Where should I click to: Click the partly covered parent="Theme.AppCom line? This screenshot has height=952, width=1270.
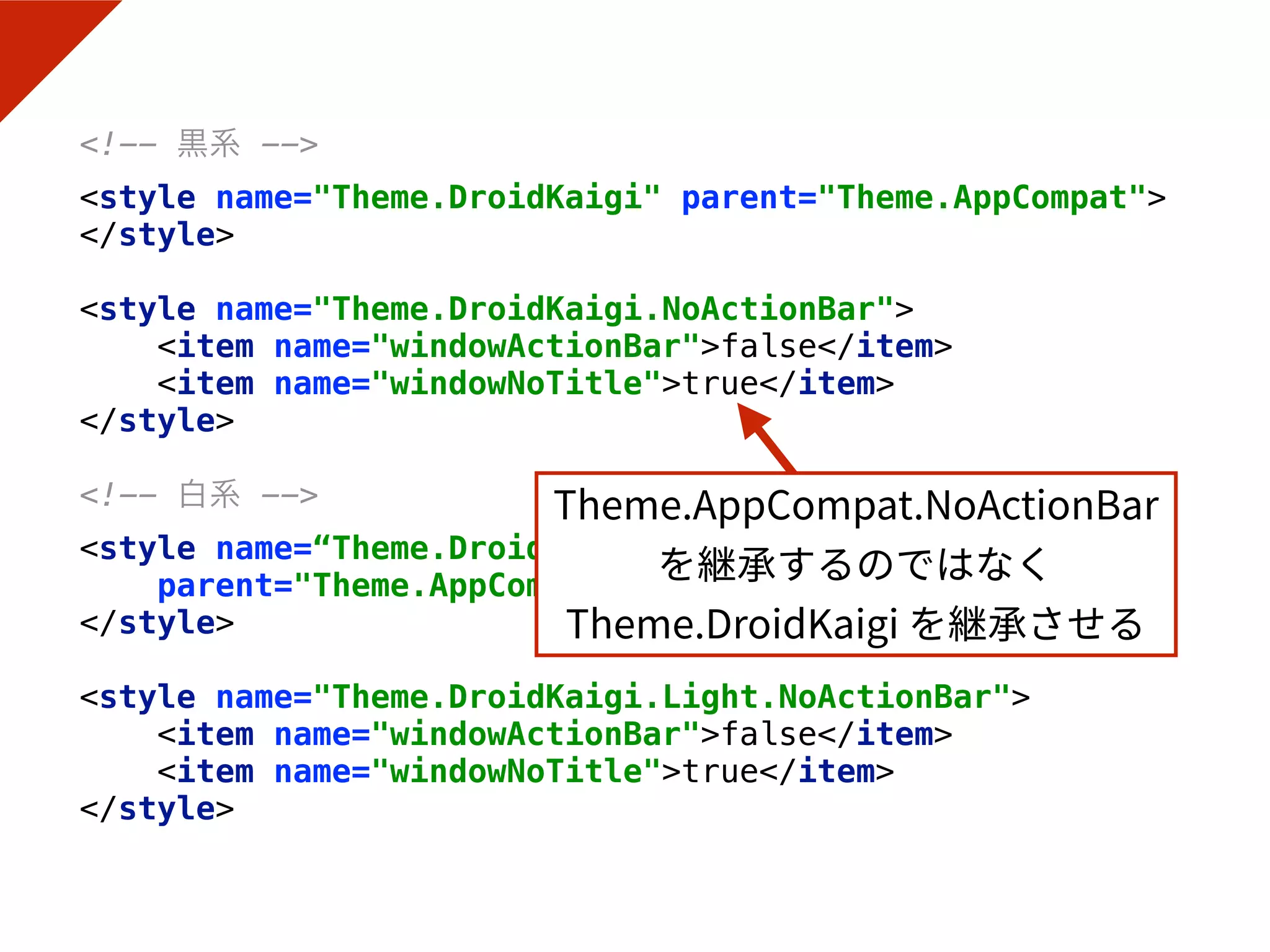(347, 586)
